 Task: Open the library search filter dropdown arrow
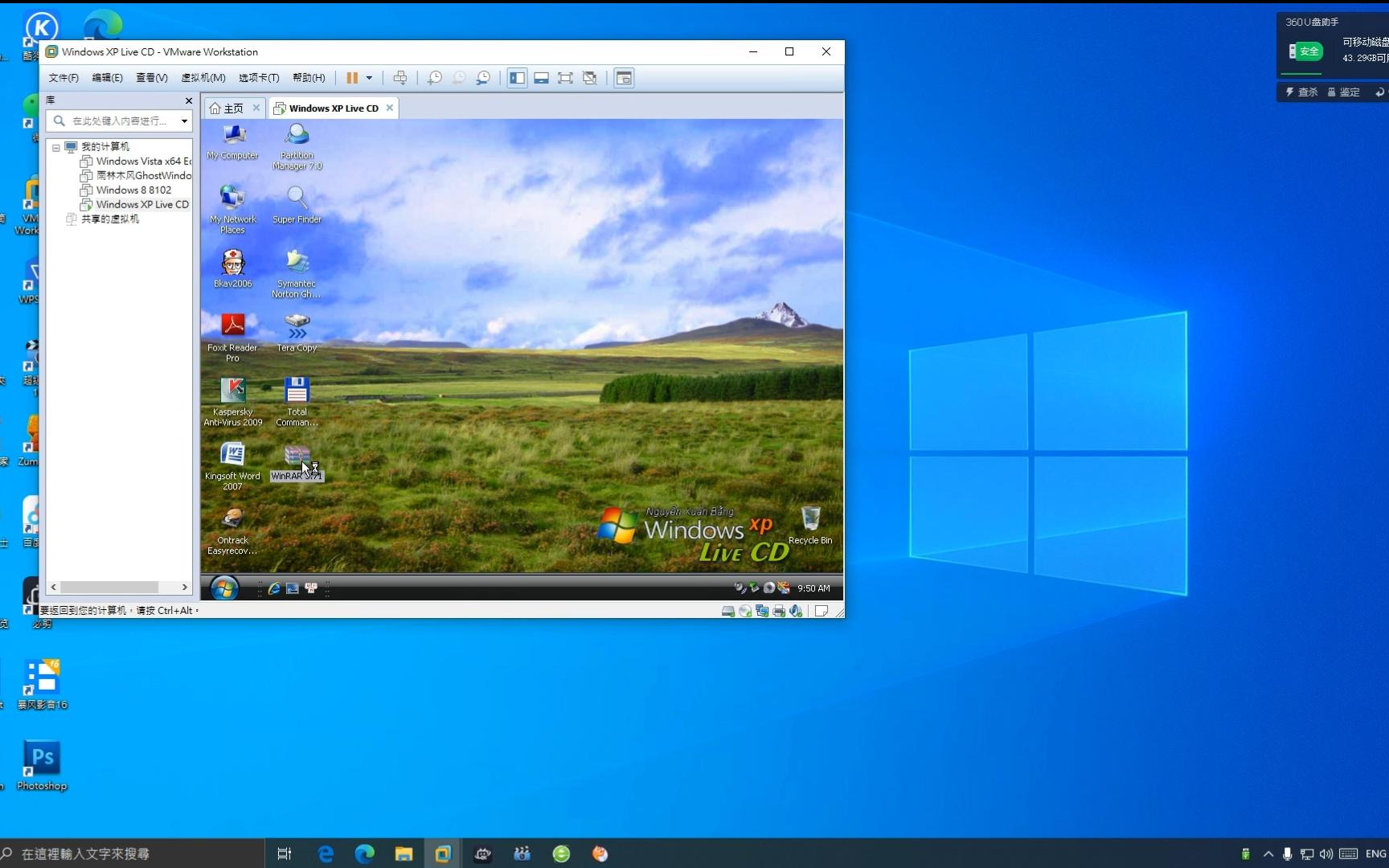[x=185, y=121]
